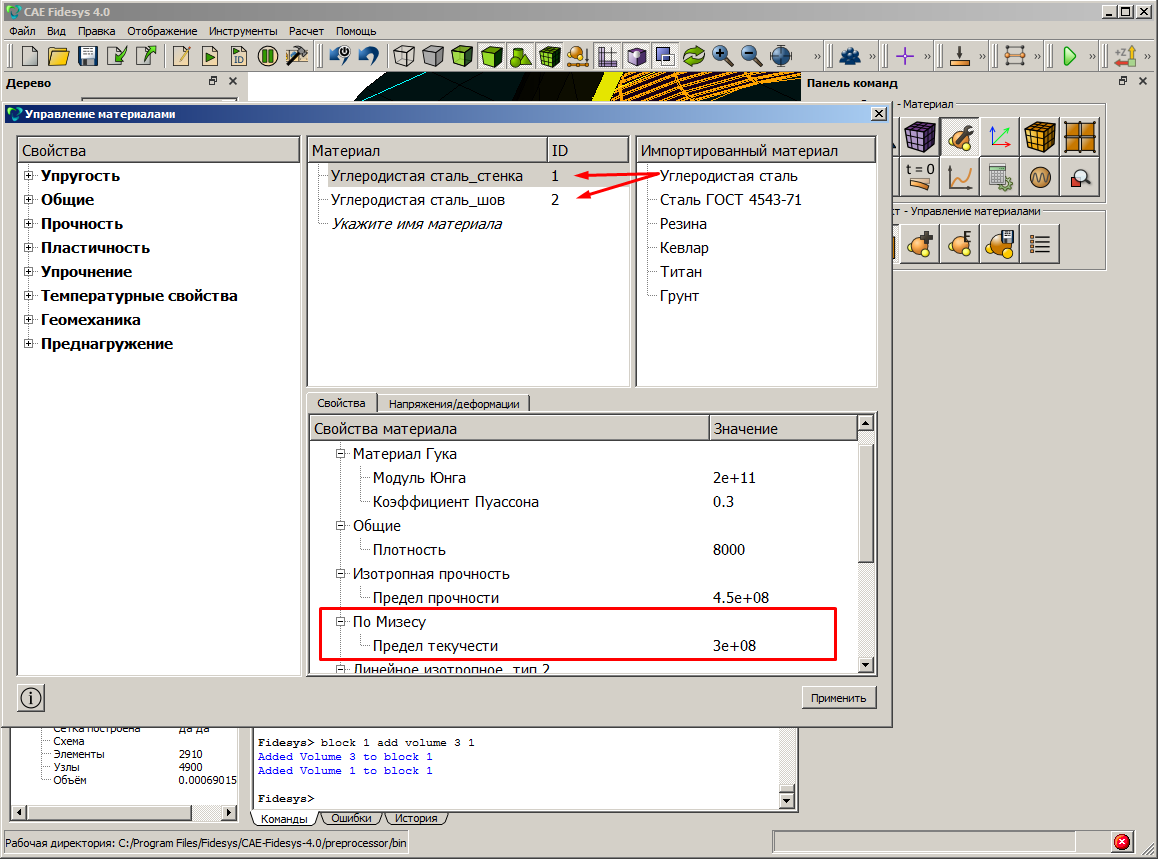Image resolution: width=1158 pixels, height=859 pixels.
Task: Expand the Температурные свойства group
Action: 28,295
